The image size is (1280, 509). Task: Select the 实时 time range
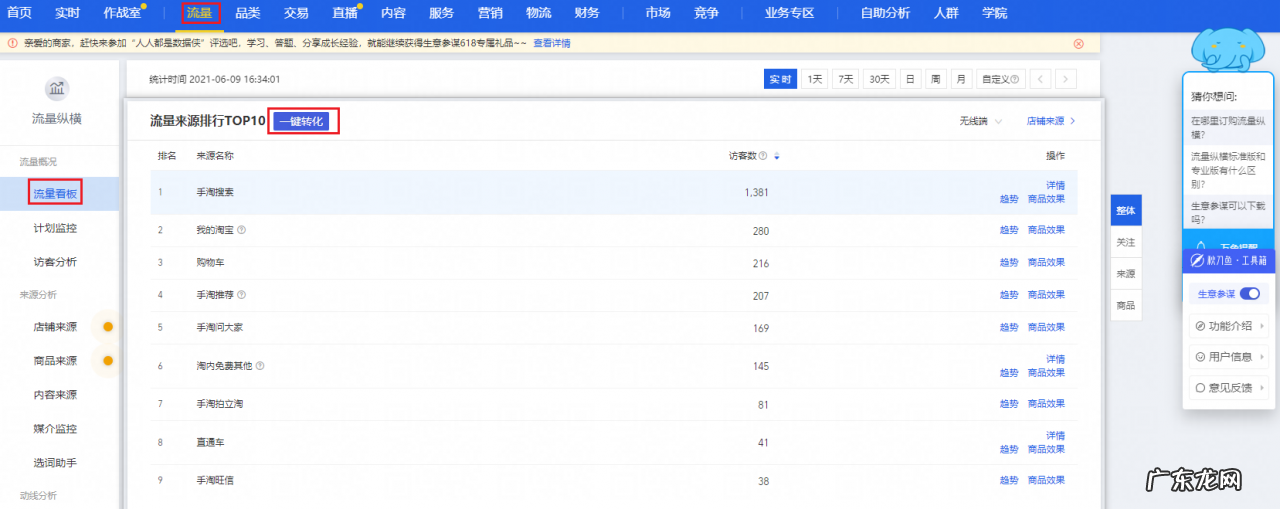[780, 79]
